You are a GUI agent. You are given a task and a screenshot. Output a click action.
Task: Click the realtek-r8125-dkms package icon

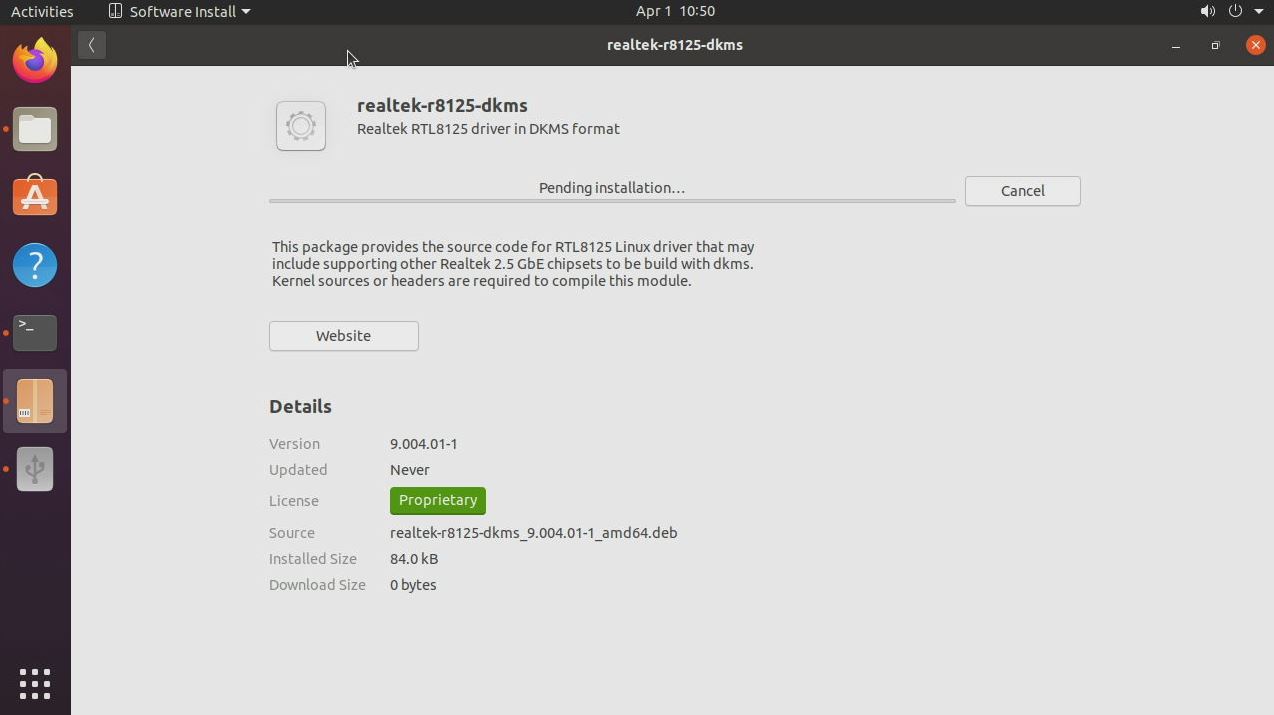click(301, 126)
